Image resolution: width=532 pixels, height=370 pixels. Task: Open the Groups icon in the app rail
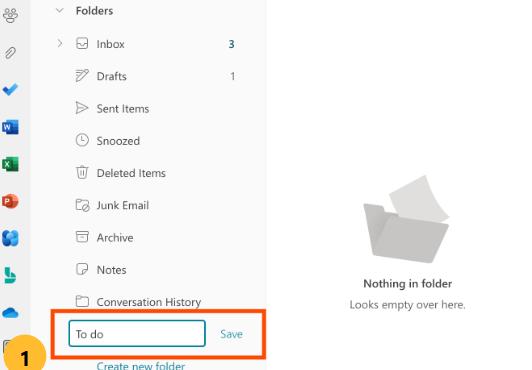11,15
